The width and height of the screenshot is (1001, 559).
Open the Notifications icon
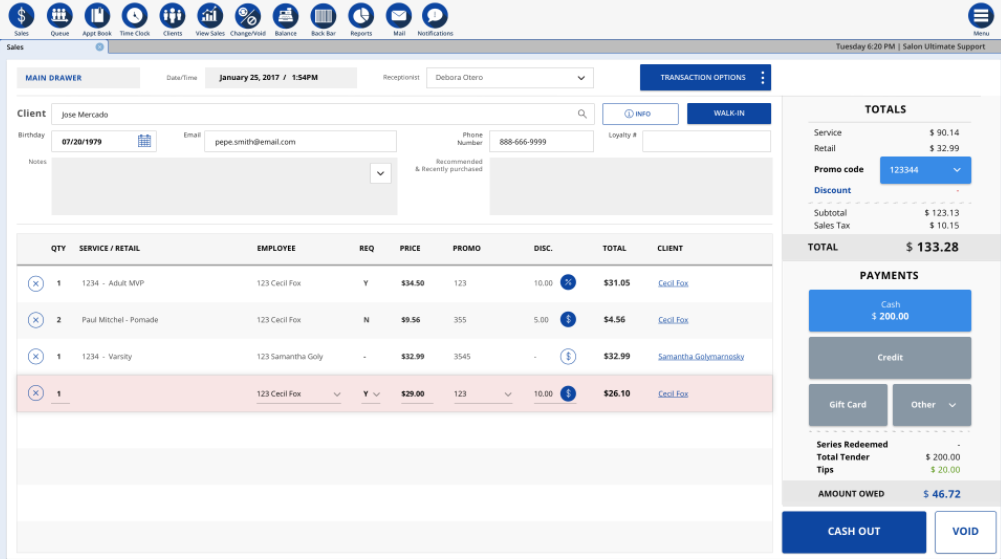pos(435,15)
